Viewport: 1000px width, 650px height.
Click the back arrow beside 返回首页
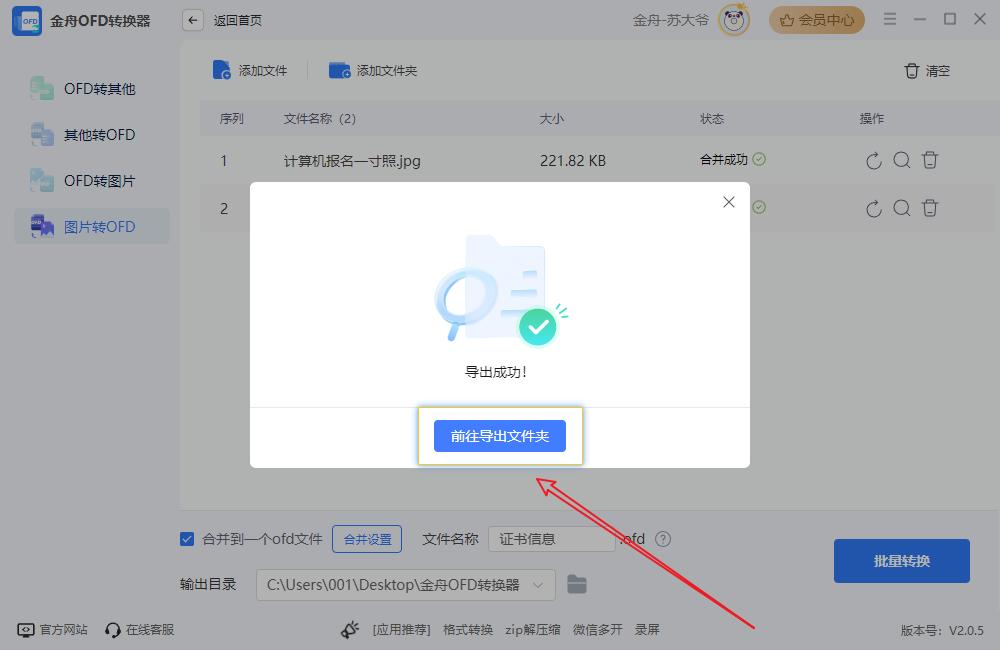[x=193, y=20]
